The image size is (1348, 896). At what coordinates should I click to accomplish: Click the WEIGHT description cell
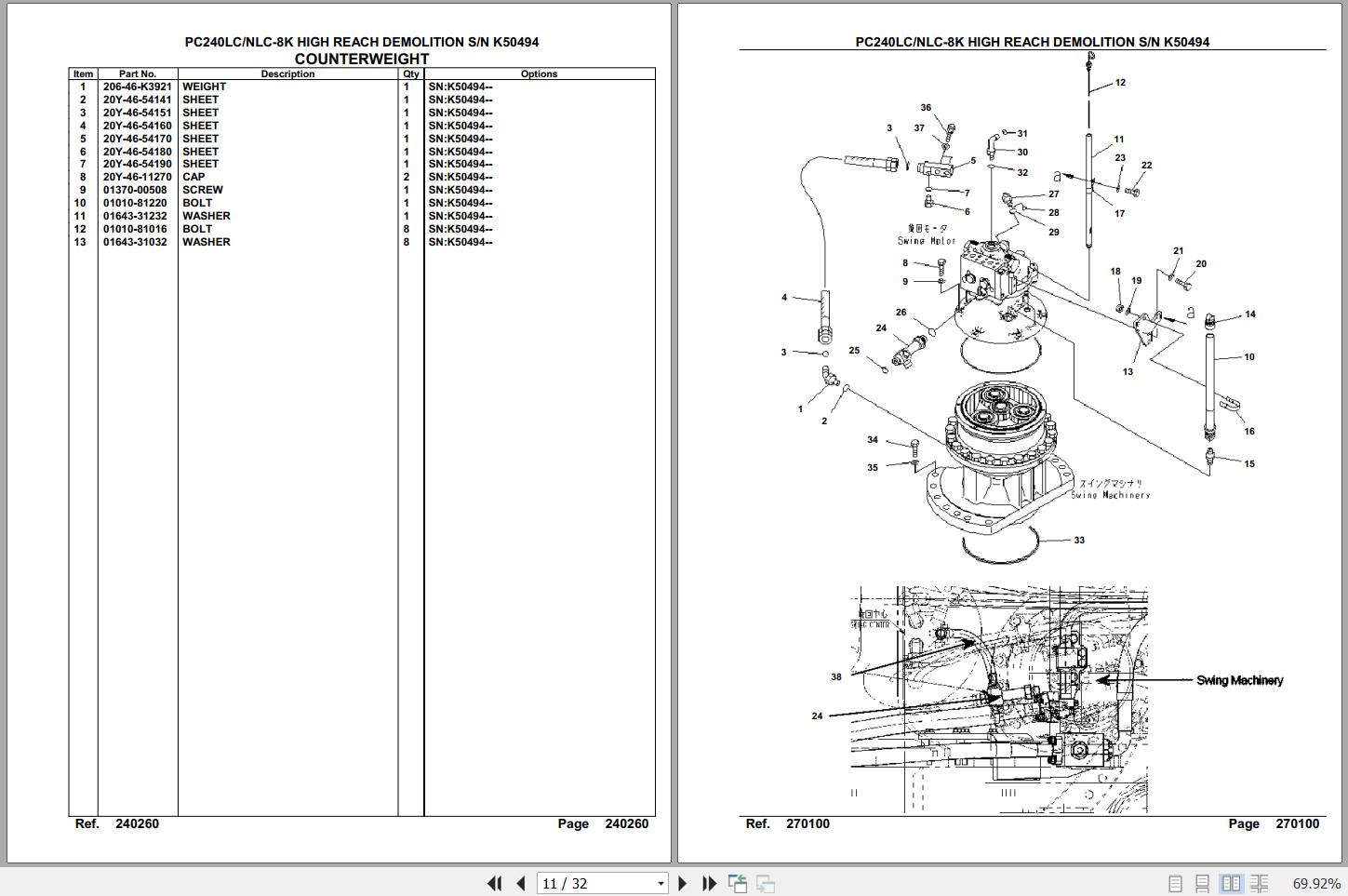tap(204, 87)
